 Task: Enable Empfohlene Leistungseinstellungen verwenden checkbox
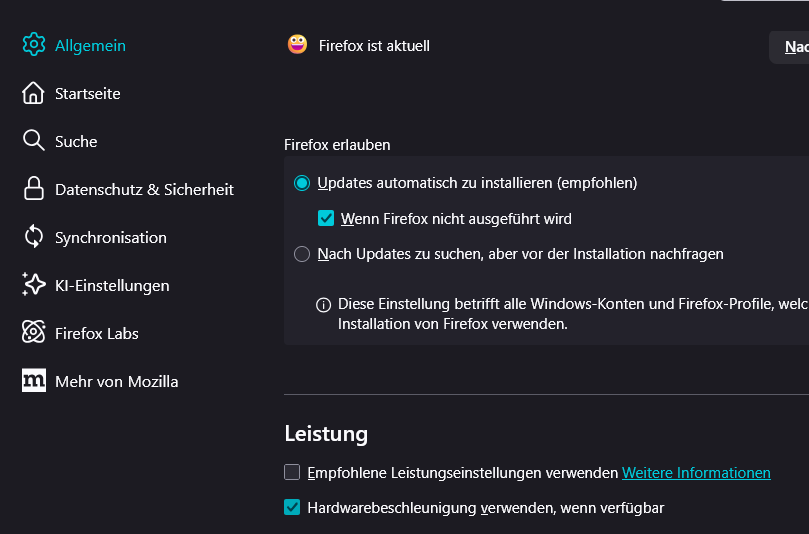pos(292,472)
